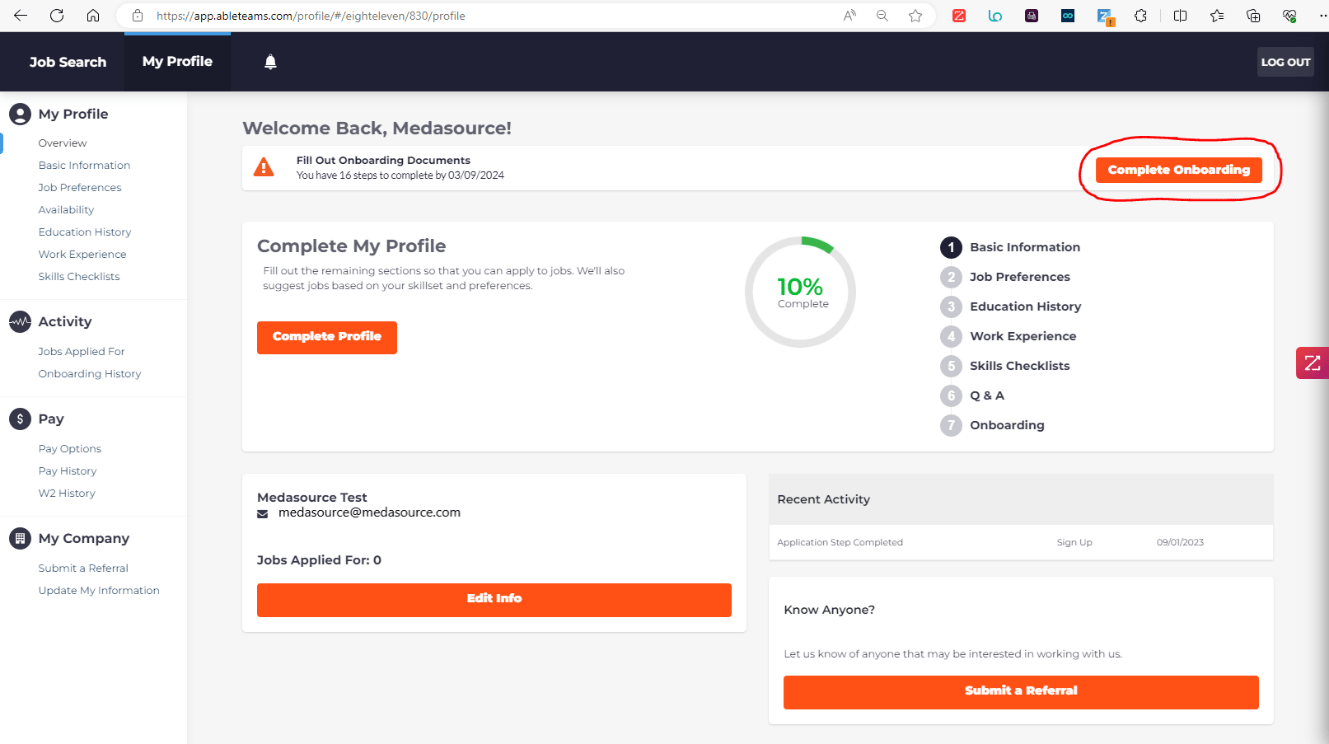Click the My Profile person icon in sidebar

(20, 114)
